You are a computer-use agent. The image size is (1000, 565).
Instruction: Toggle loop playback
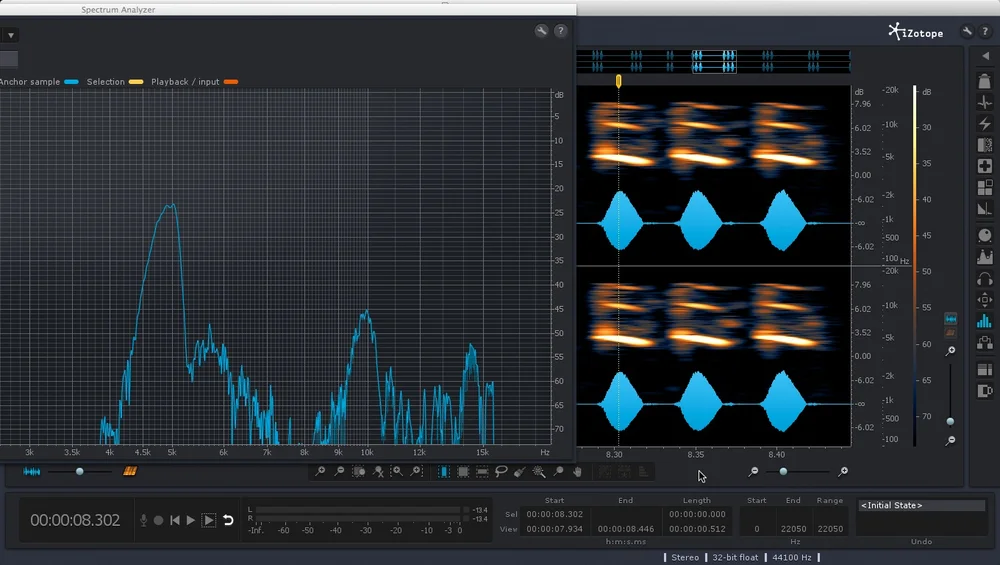[x=228, y=520]
